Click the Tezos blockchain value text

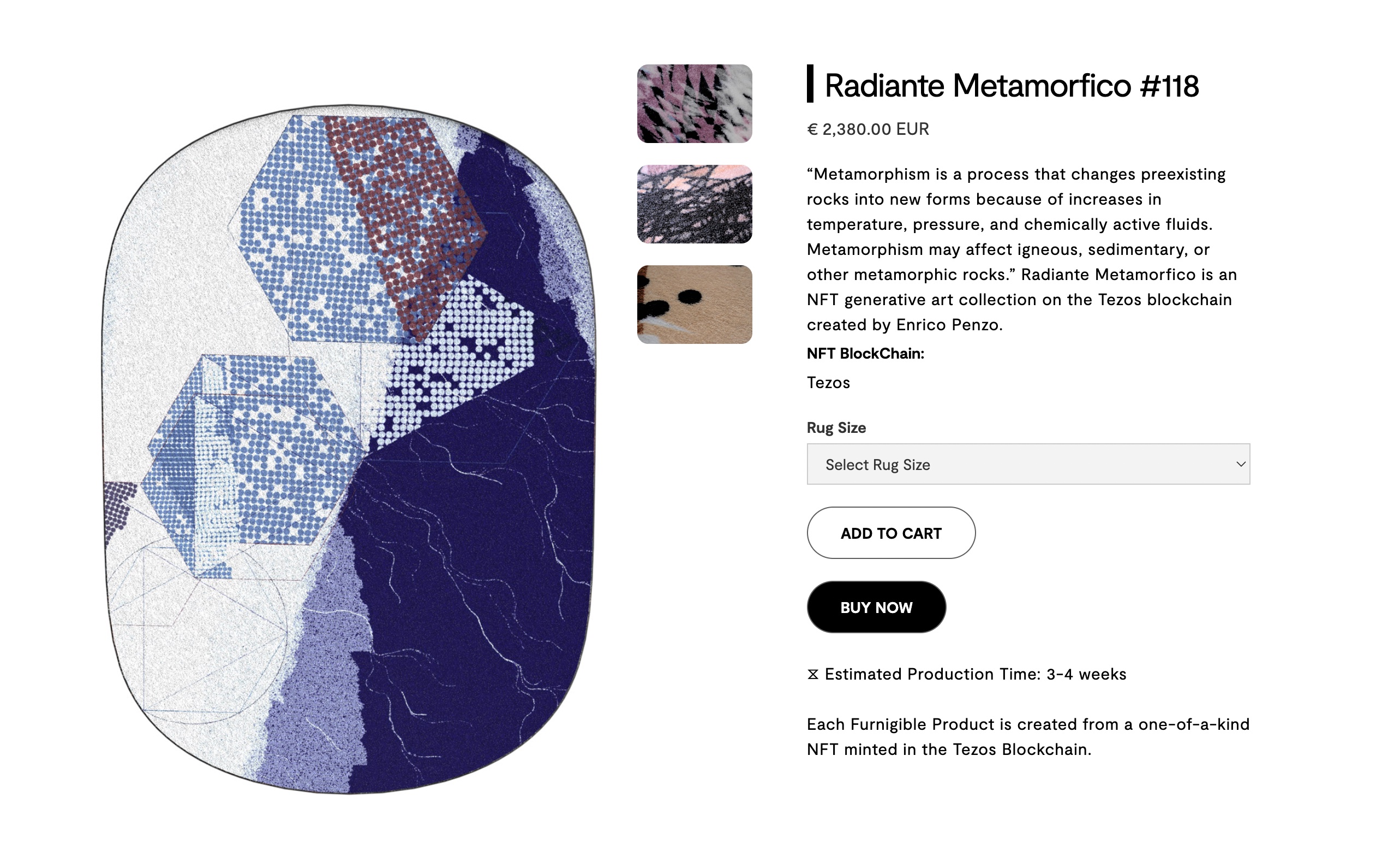coord(828,383)
